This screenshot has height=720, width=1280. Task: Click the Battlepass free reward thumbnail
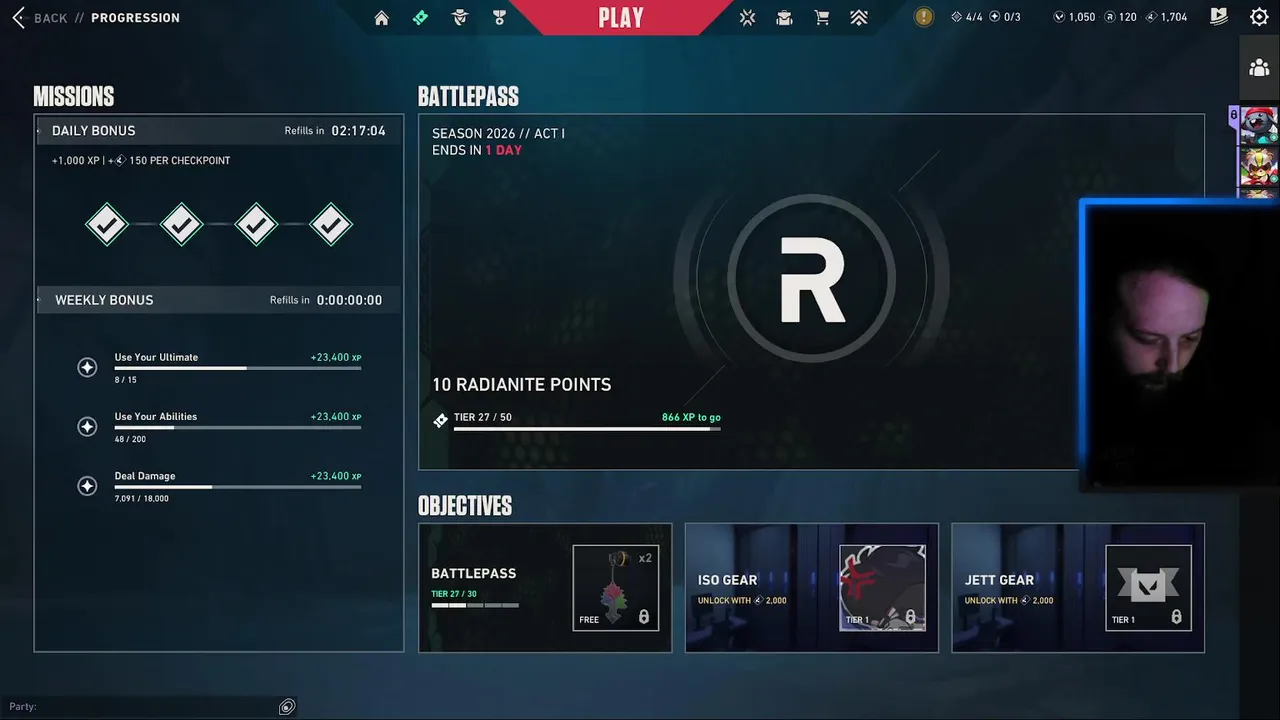tap(615, 588)
